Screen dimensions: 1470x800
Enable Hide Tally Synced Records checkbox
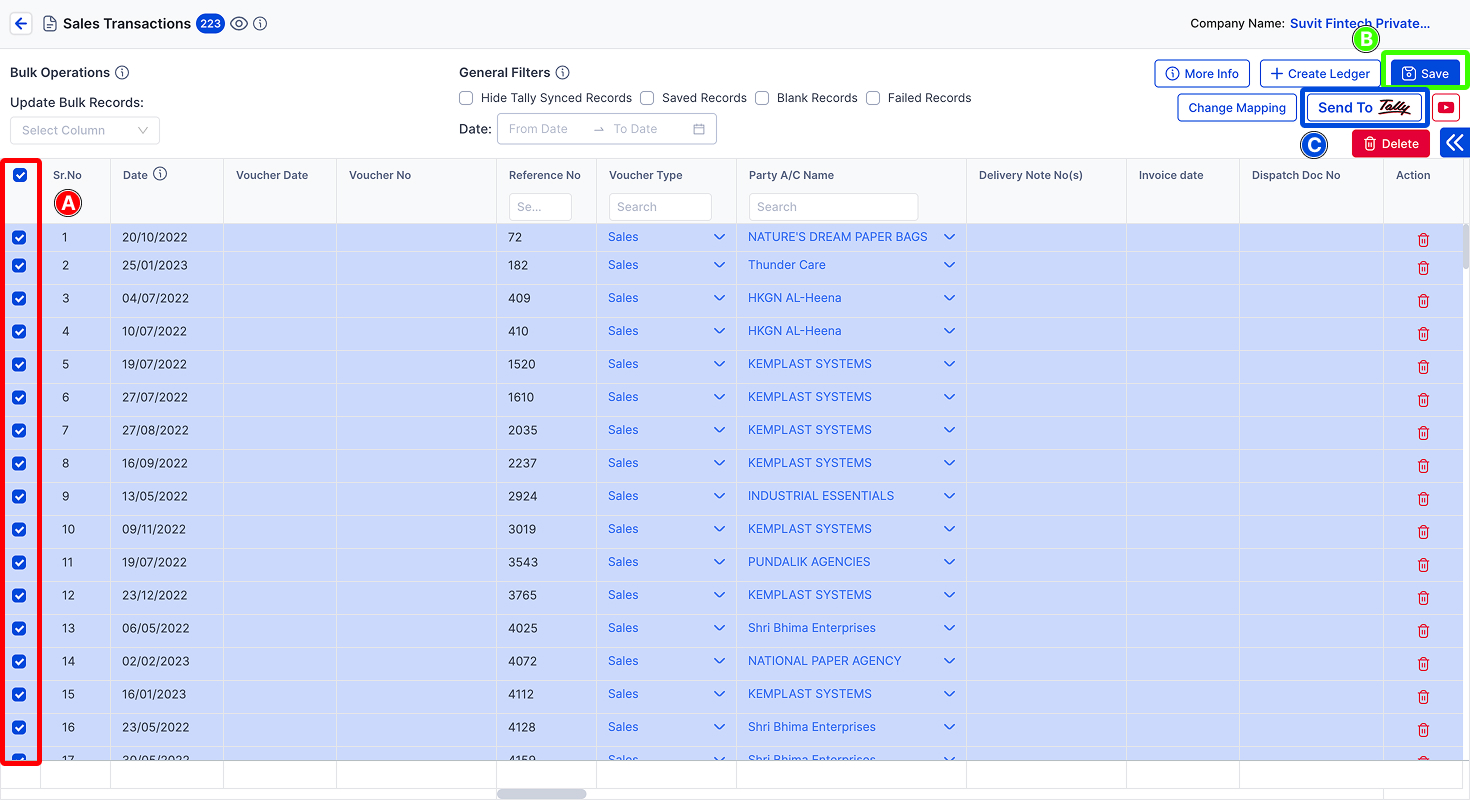[x=466, y=98]
